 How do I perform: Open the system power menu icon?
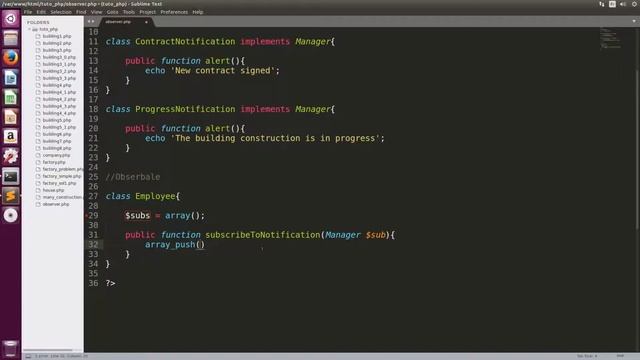click(x=635, y=4)
